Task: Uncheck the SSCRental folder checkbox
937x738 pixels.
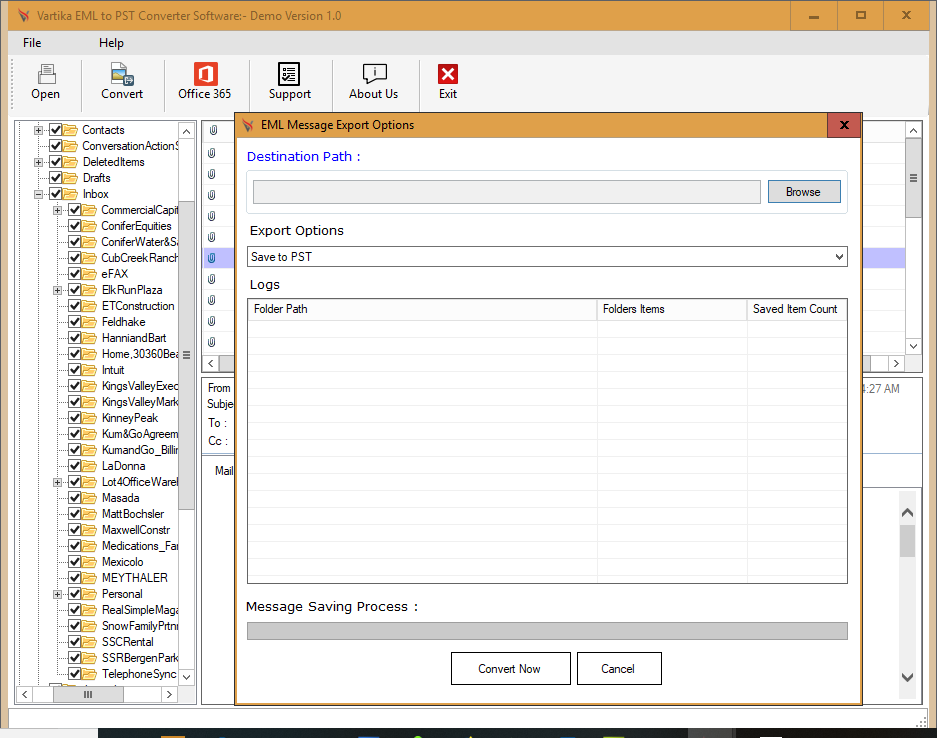Action: coord(75,642)
